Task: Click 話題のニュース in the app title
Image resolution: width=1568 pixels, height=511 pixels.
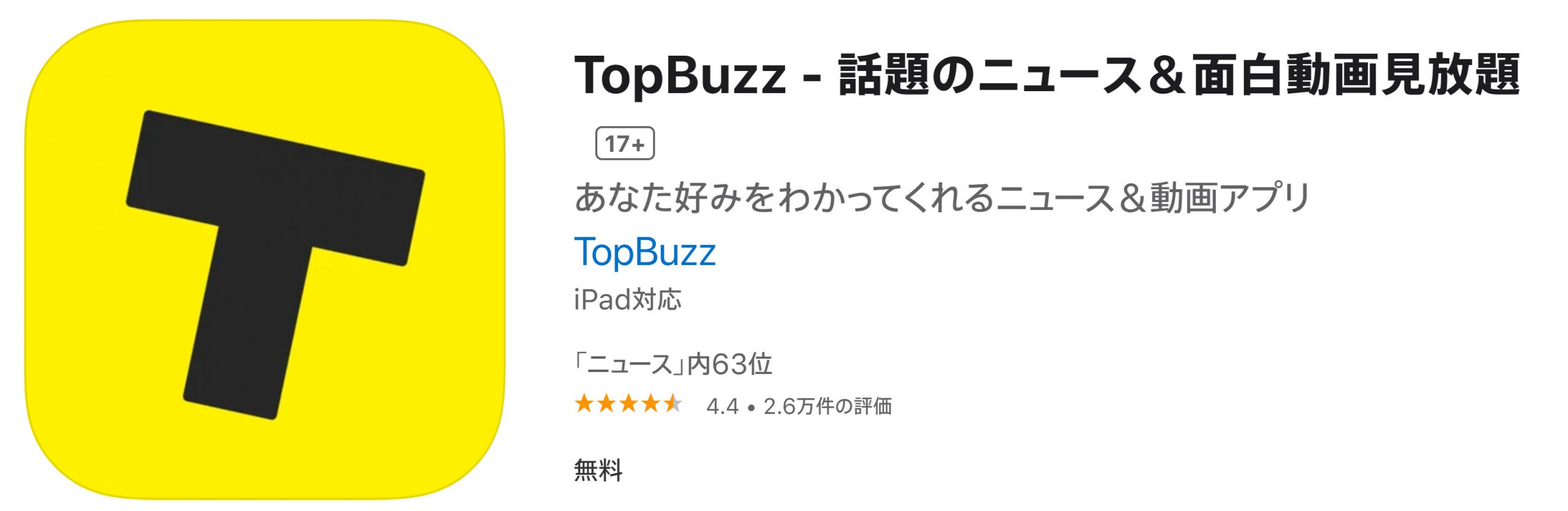Action: [x=989, y=76]
